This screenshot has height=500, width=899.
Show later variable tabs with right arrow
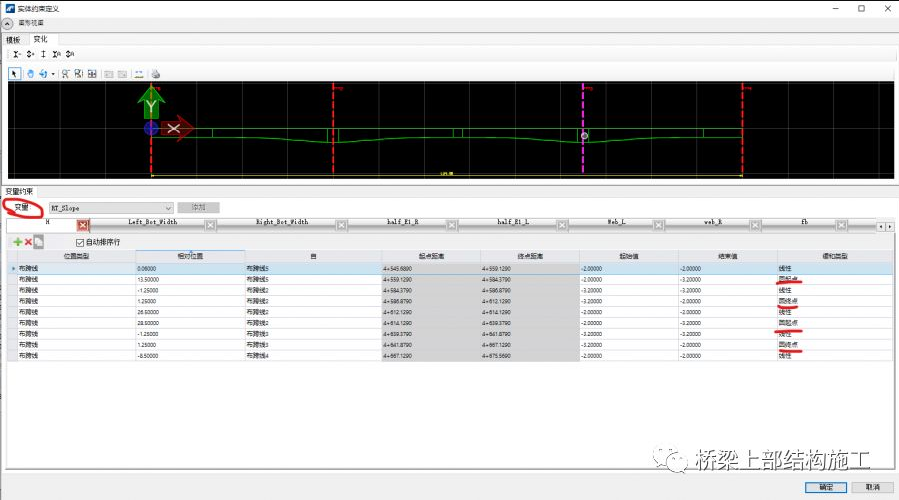(x=889, y=226)
